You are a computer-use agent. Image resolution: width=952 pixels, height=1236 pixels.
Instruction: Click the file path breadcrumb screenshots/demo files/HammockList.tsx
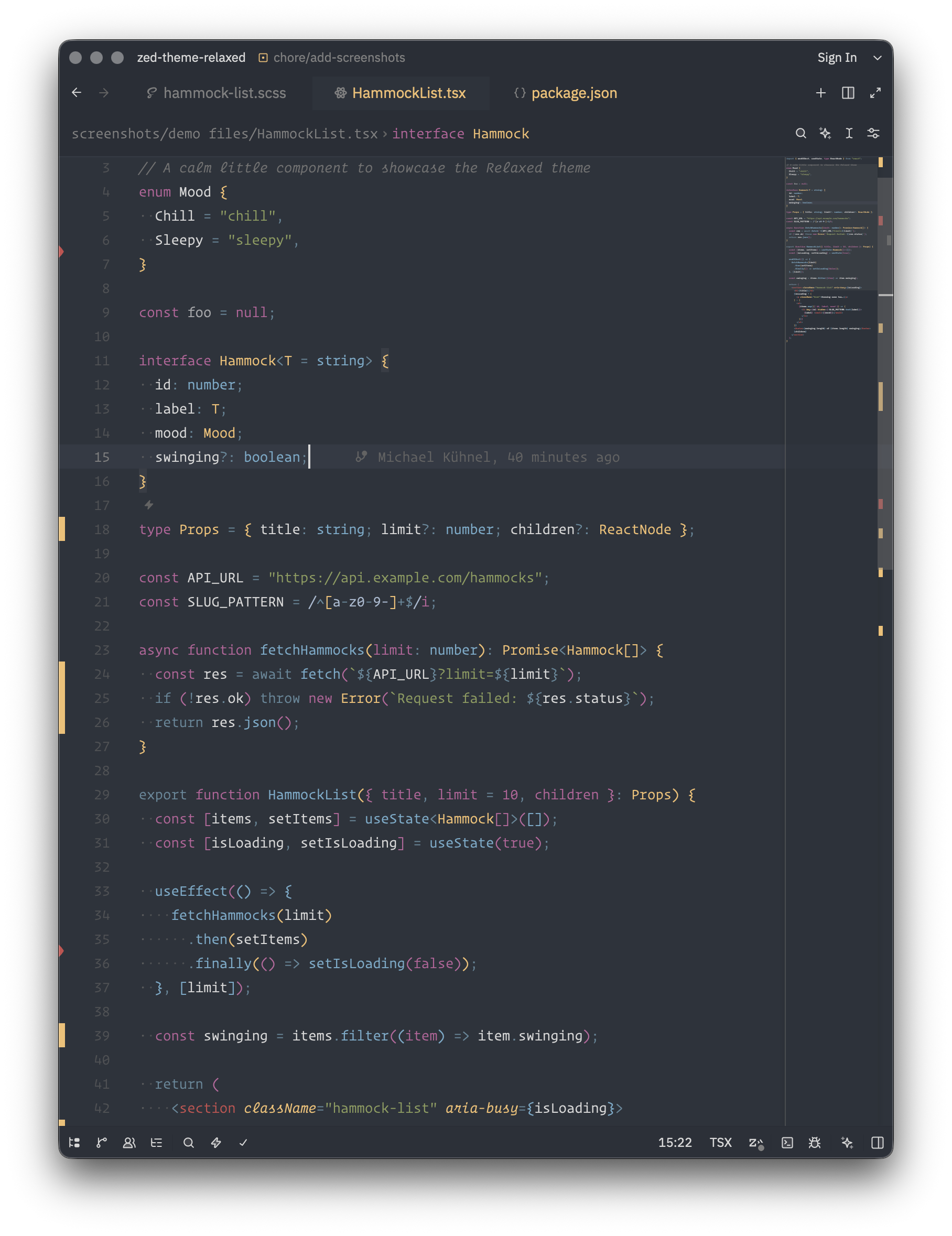pyautogui.click(x=224, y=134)
